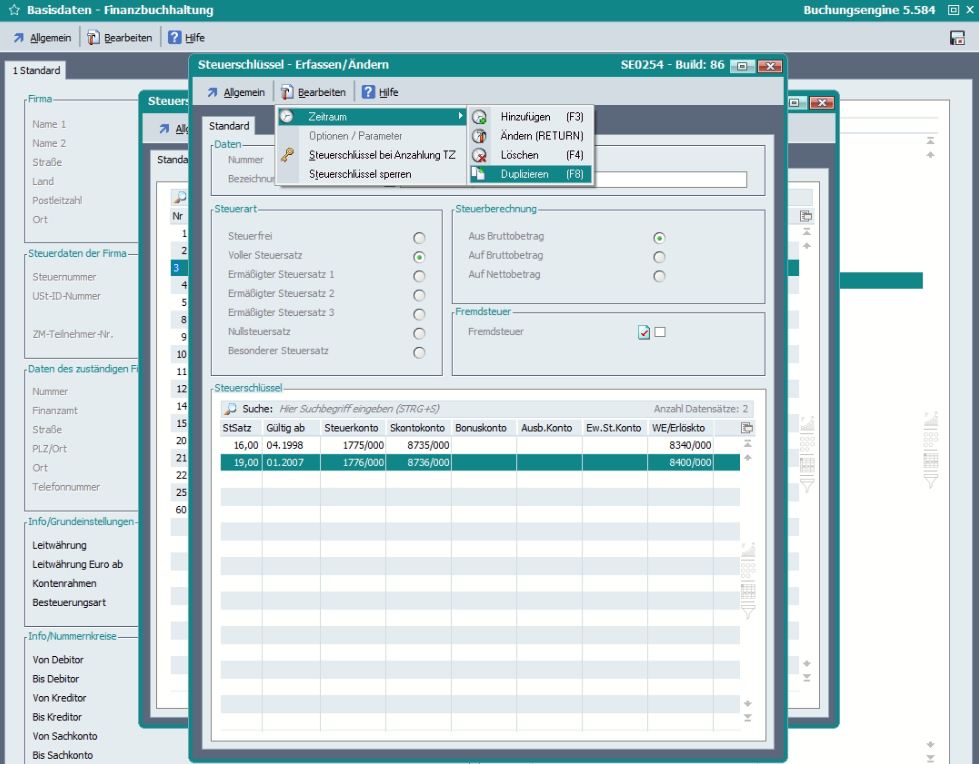Click the Hilfe question mark icon in dialog
979x764 pixels.
(368, 92)
